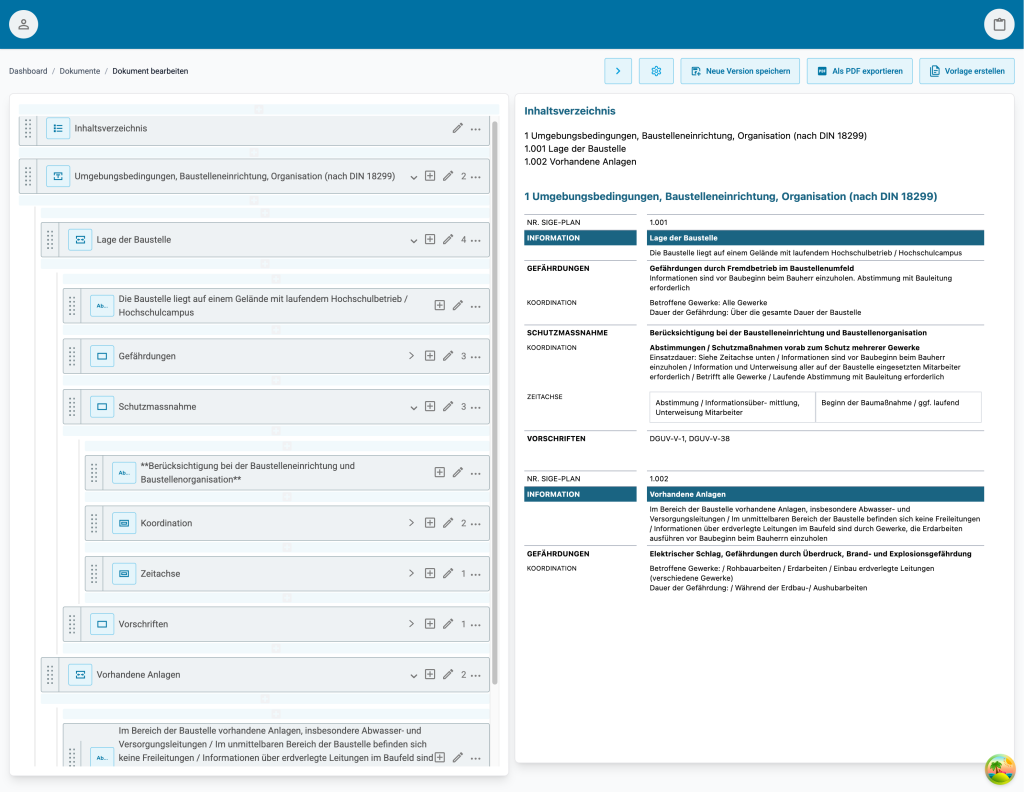This screenshot has width=1024, height=792.
Task: Edit the Inhaltsverzeichnis block with the pencil icon
Action: pyautogui.click(x=457, y=128)
